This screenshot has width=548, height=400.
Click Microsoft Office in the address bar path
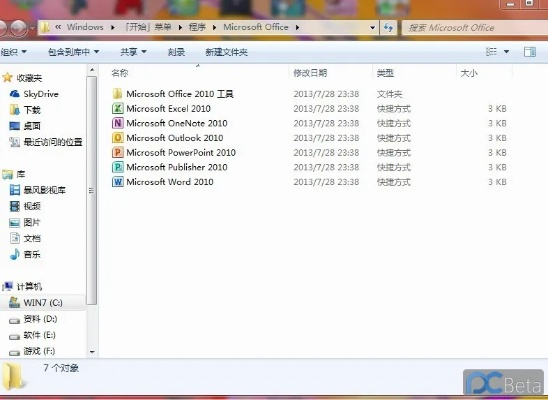coord(256,27)
